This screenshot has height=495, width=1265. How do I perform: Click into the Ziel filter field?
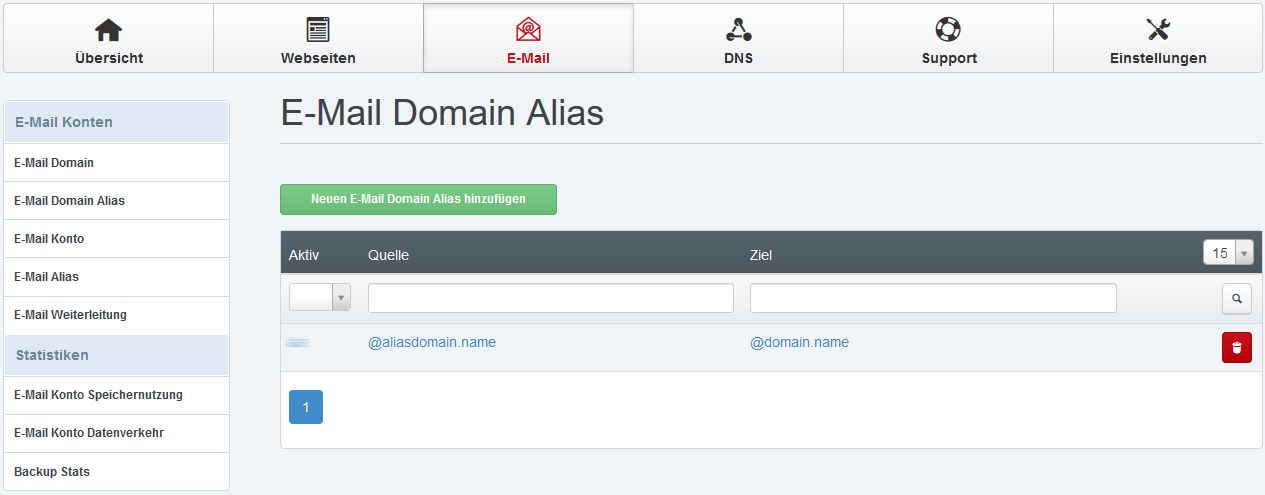pos(932,298)
